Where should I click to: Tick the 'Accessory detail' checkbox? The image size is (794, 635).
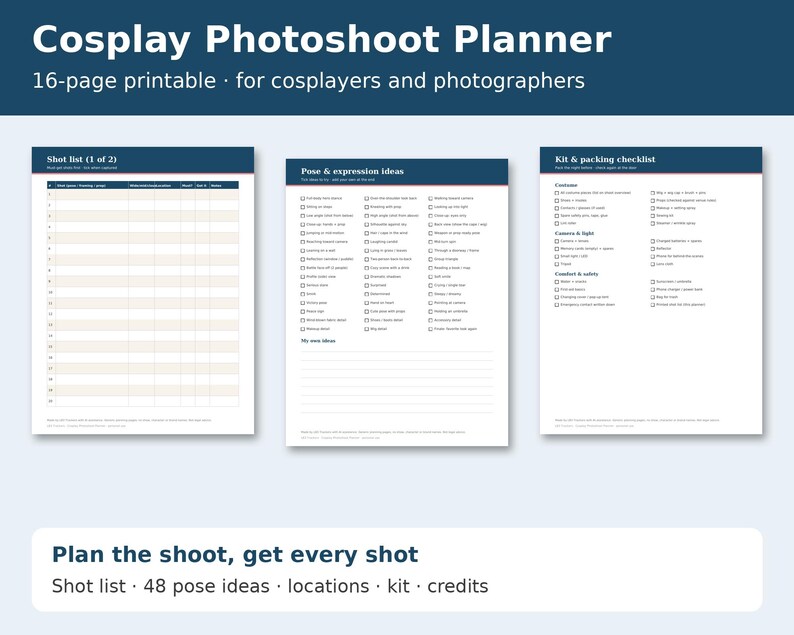click(x=430, y=321)
